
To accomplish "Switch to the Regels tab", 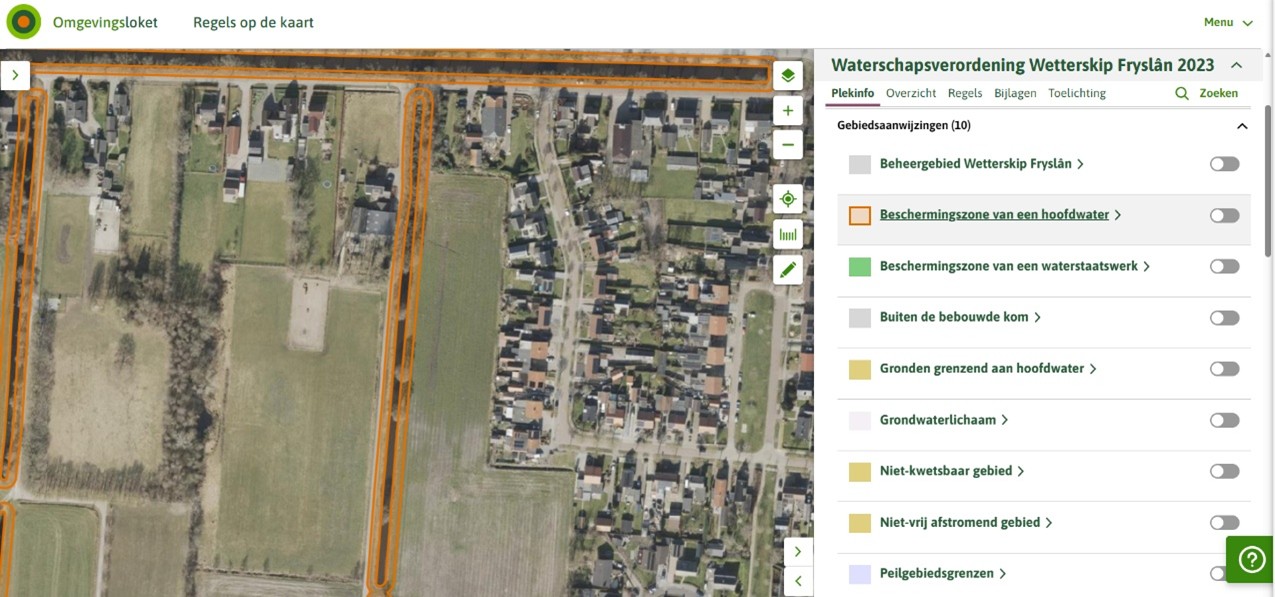I will [965, 93].
